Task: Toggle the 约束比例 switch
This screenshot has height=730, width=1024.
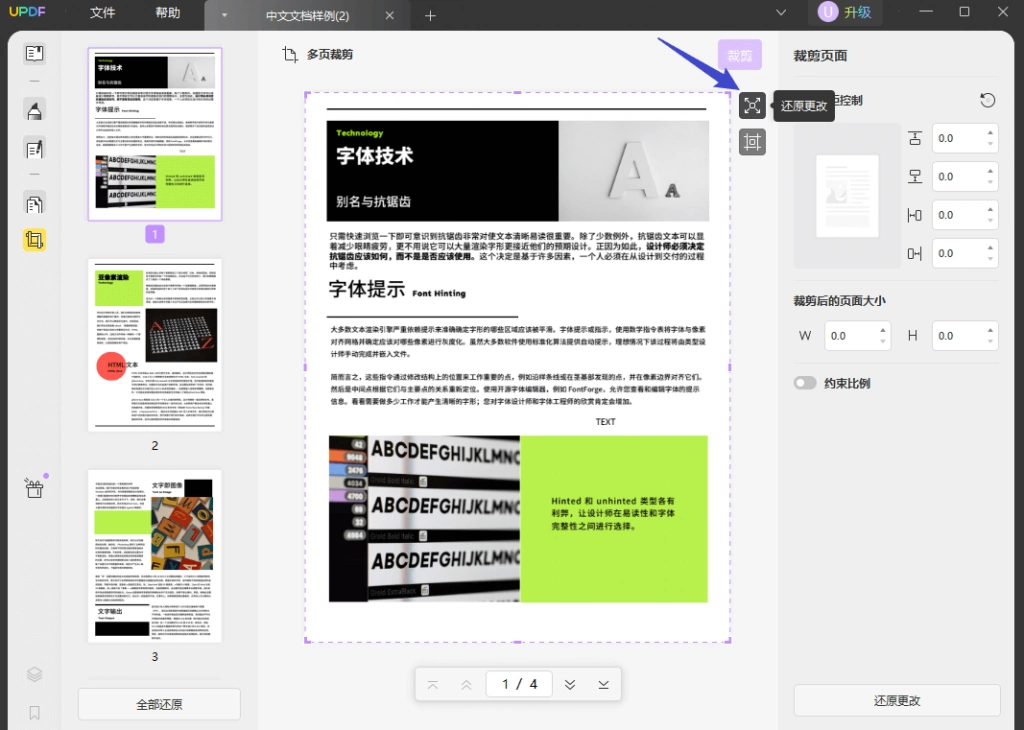Action: coord(805,383)
